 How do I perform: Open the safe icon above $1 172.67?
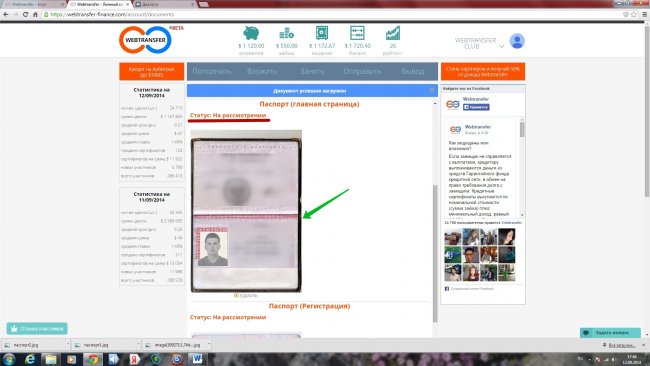(322, 33)
